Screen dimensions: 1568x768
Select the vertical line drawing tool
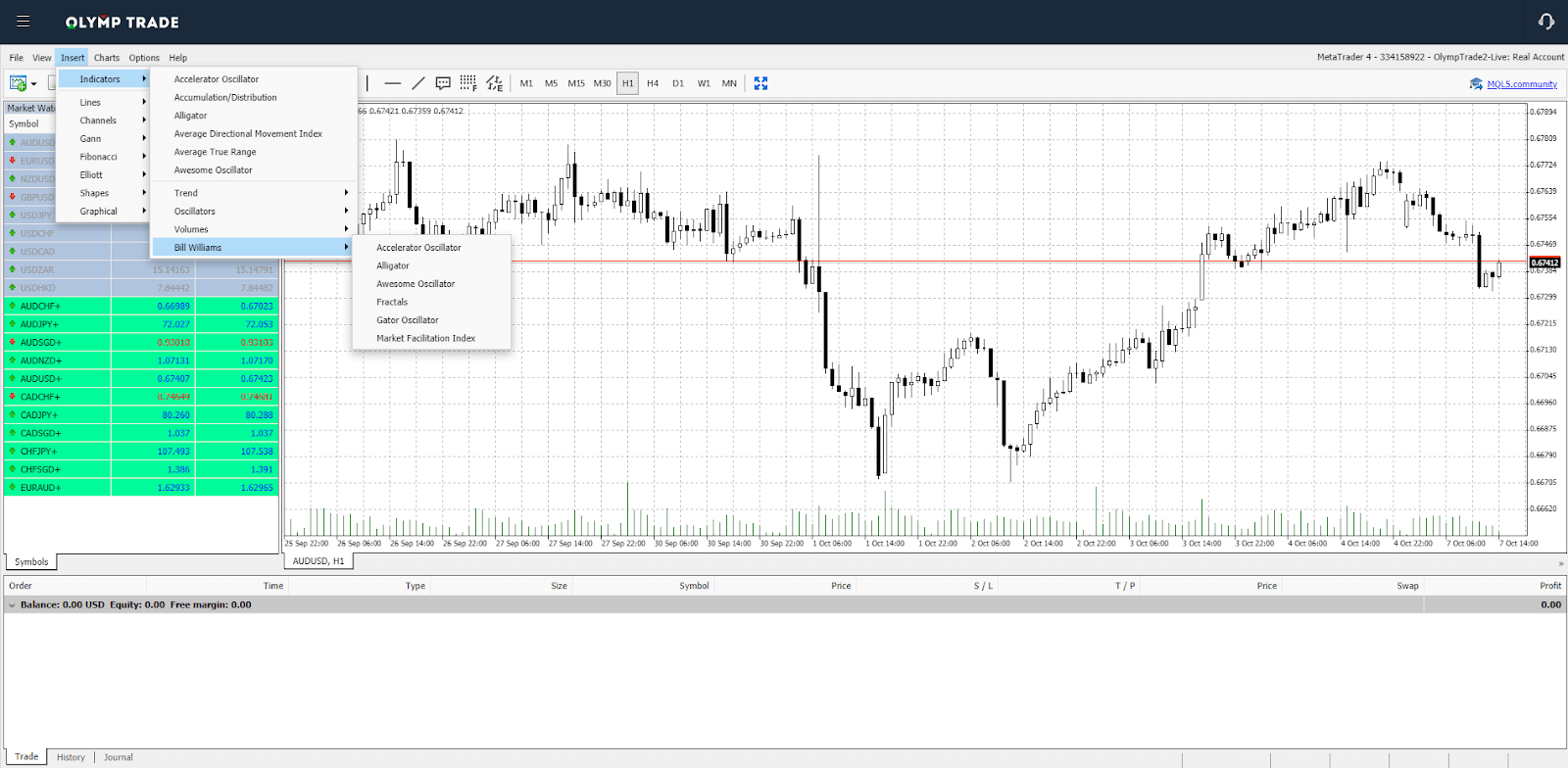coord(367,83)
